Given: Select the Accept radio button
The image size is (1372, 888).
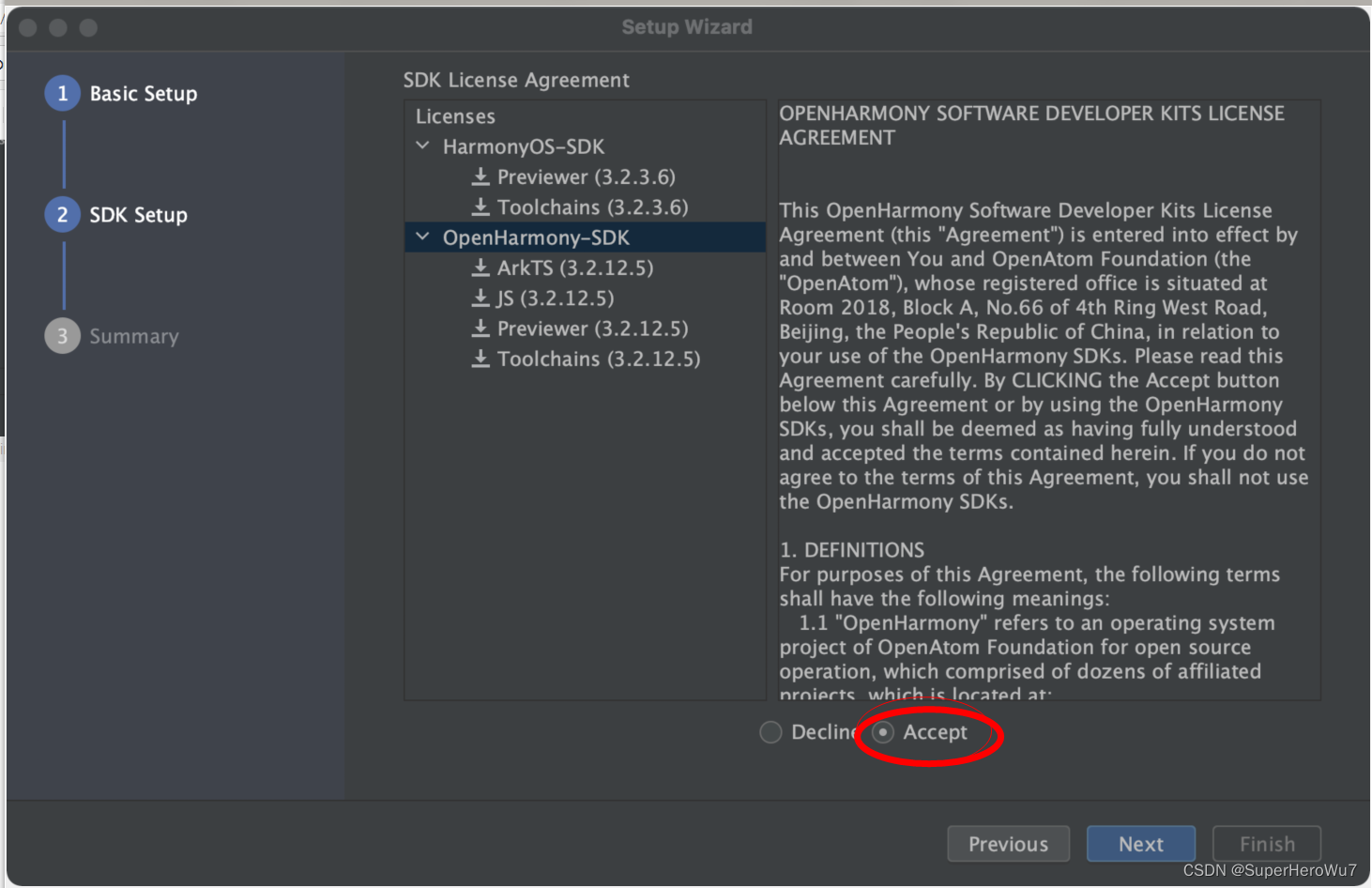Looking at the screenshot, I should click(x=883, y=732).
